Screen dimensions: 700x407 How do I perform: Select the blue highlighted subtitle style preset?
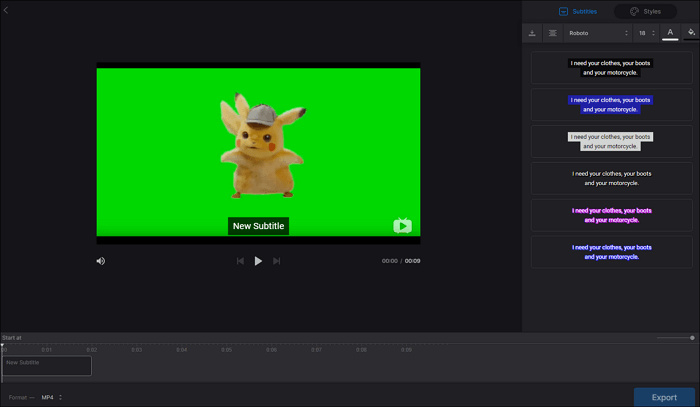click(x=610, y=104)
